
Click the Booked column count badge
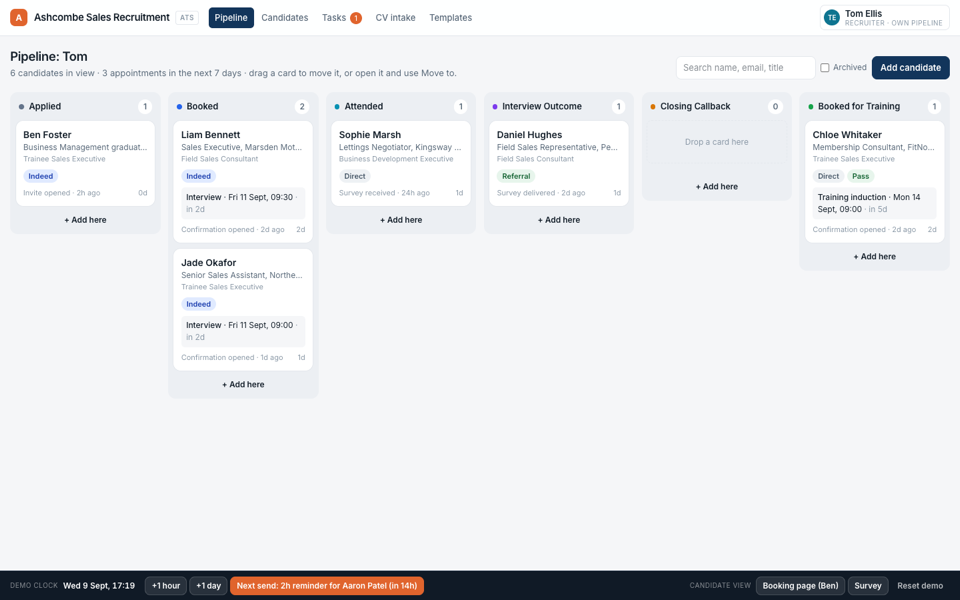tap(302, 107)
